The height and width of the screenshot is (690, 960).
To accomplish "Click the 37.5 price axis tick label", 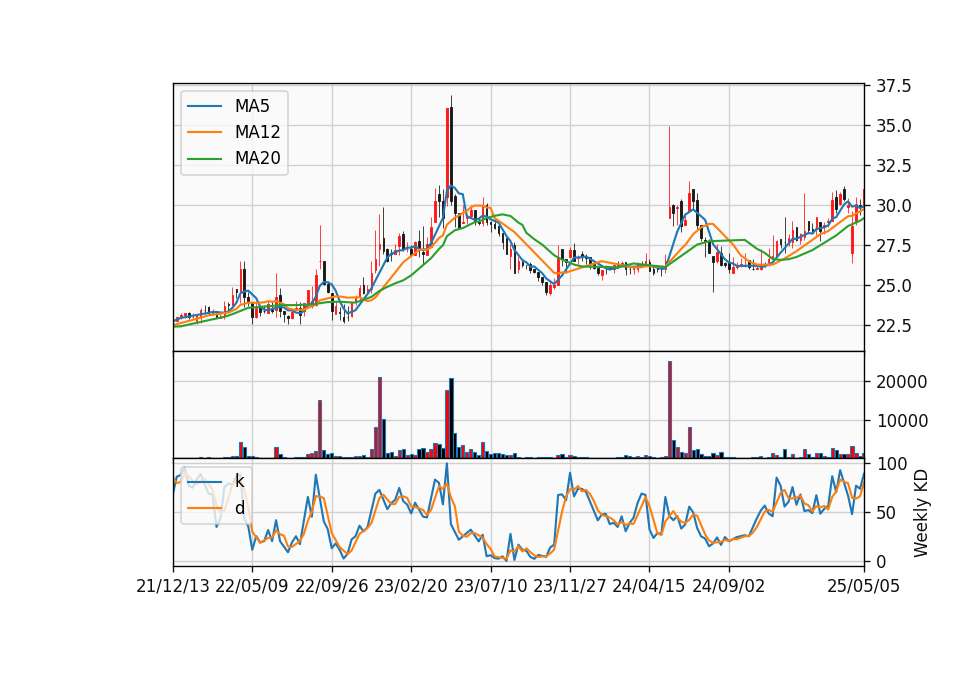I will click(x=893, y=86).
